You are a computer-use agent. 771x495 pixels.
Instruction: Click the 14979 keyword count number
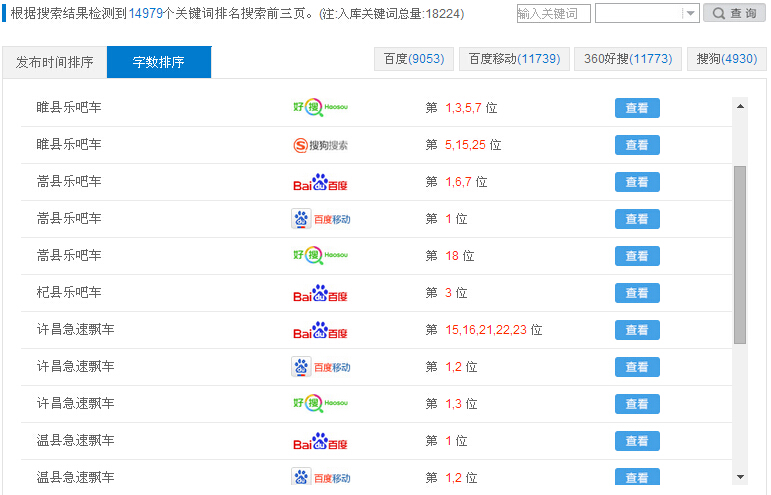[146, 14]
